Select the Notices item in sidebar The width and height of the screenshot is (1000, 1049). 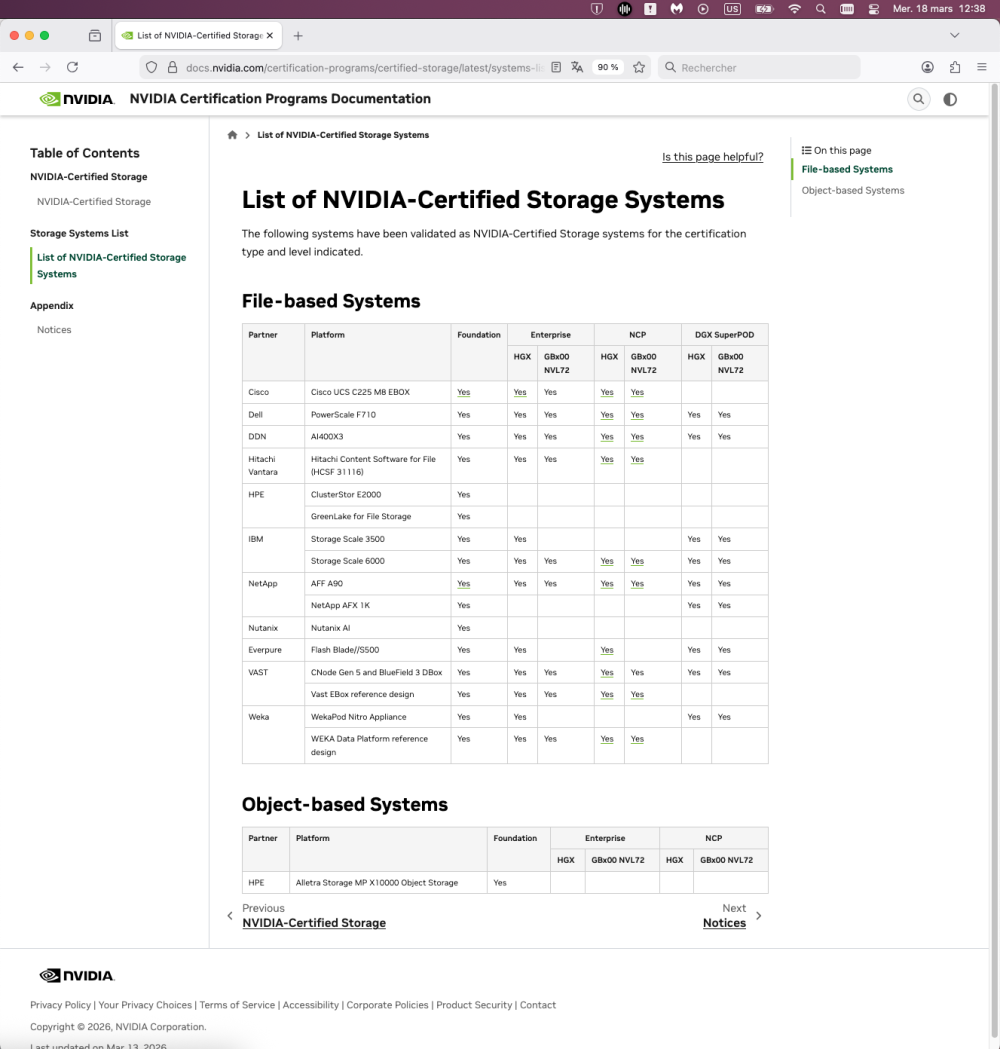tap(54, 330)
